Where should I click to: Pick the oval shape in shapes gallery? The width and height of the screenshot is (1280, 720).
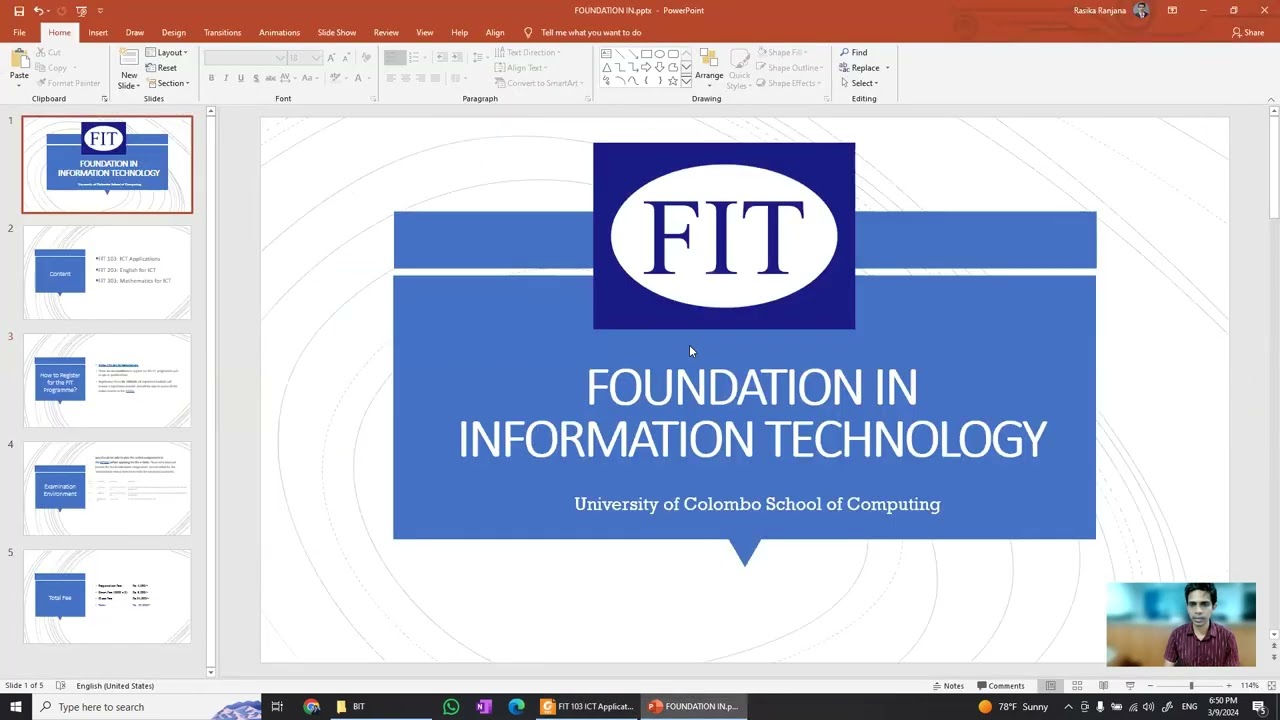[x=660, y=54]
